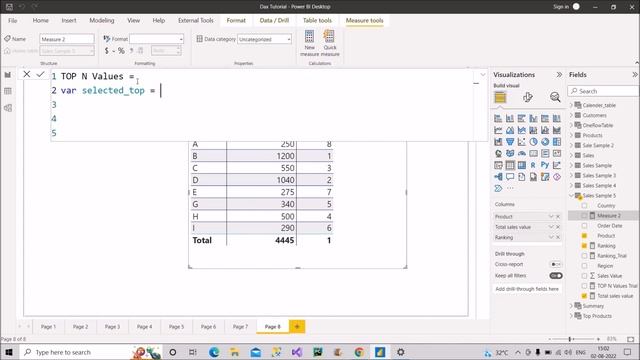Expand the Products table
This screenshot has height=360, width=640.
[571, 135]
